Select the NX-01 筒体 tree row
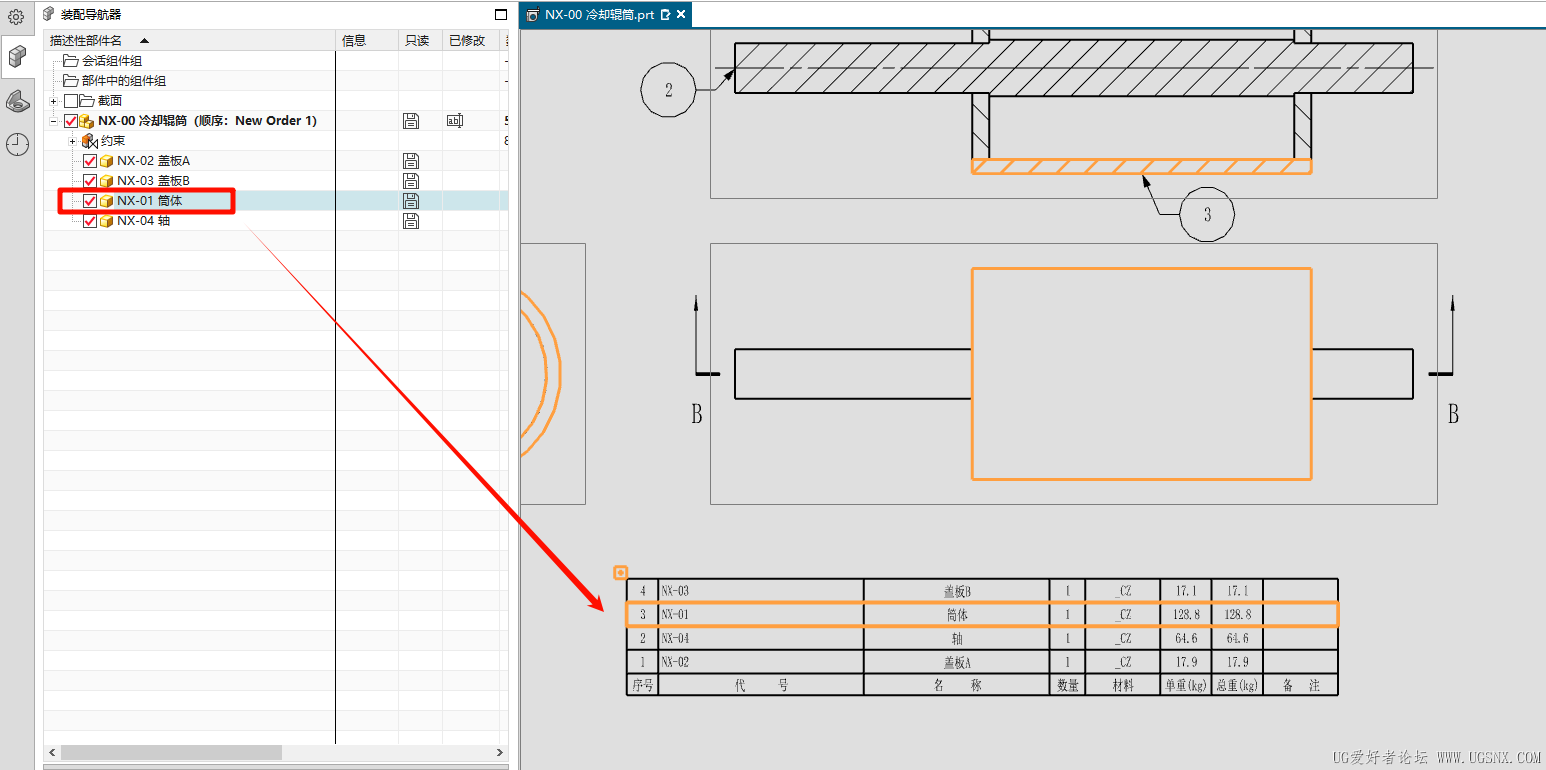 [276, 201]
